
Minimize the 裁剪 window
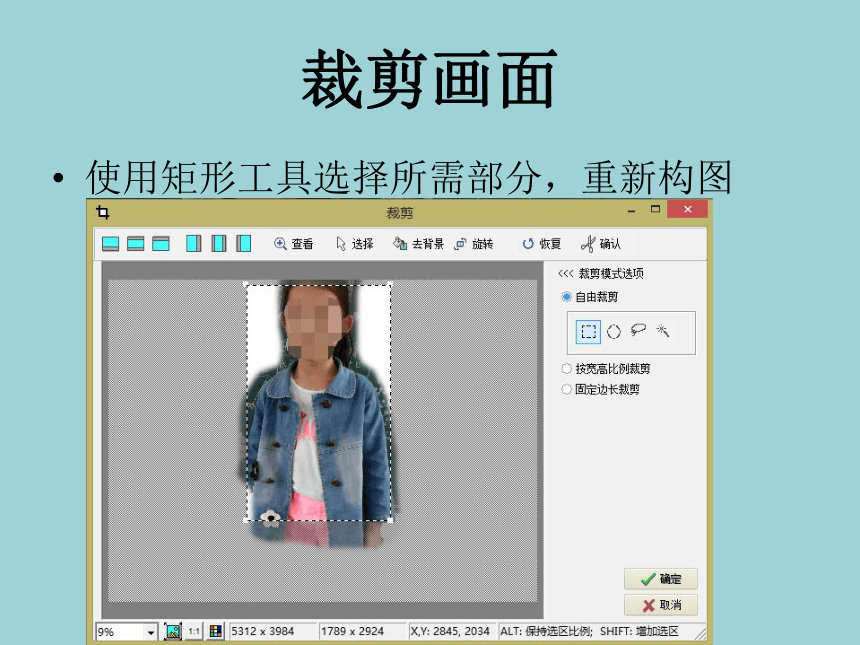pos(632,210)
